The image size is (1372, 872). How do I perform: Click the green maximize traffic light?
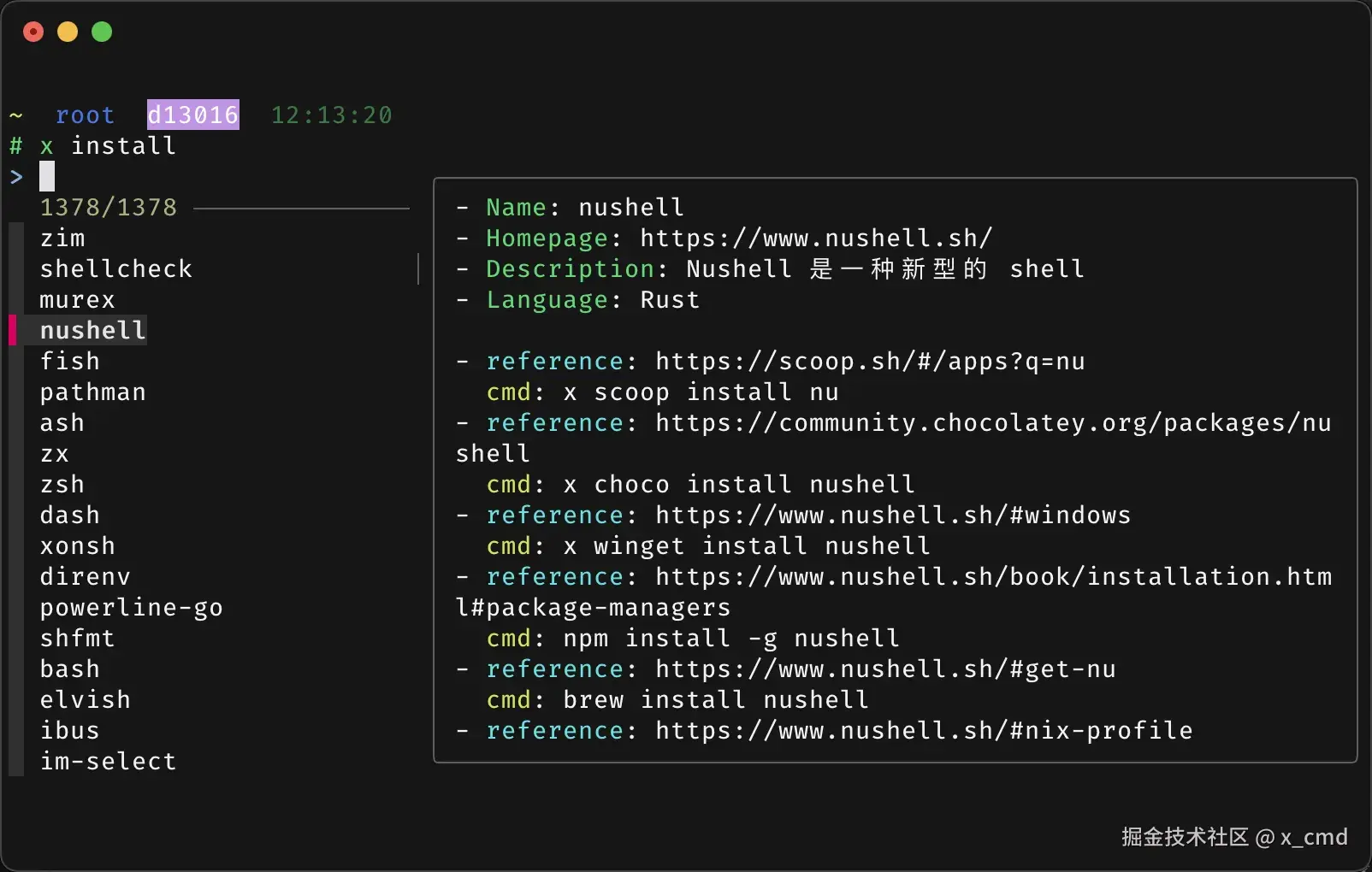pyautogui.click(x=101, y=32)
